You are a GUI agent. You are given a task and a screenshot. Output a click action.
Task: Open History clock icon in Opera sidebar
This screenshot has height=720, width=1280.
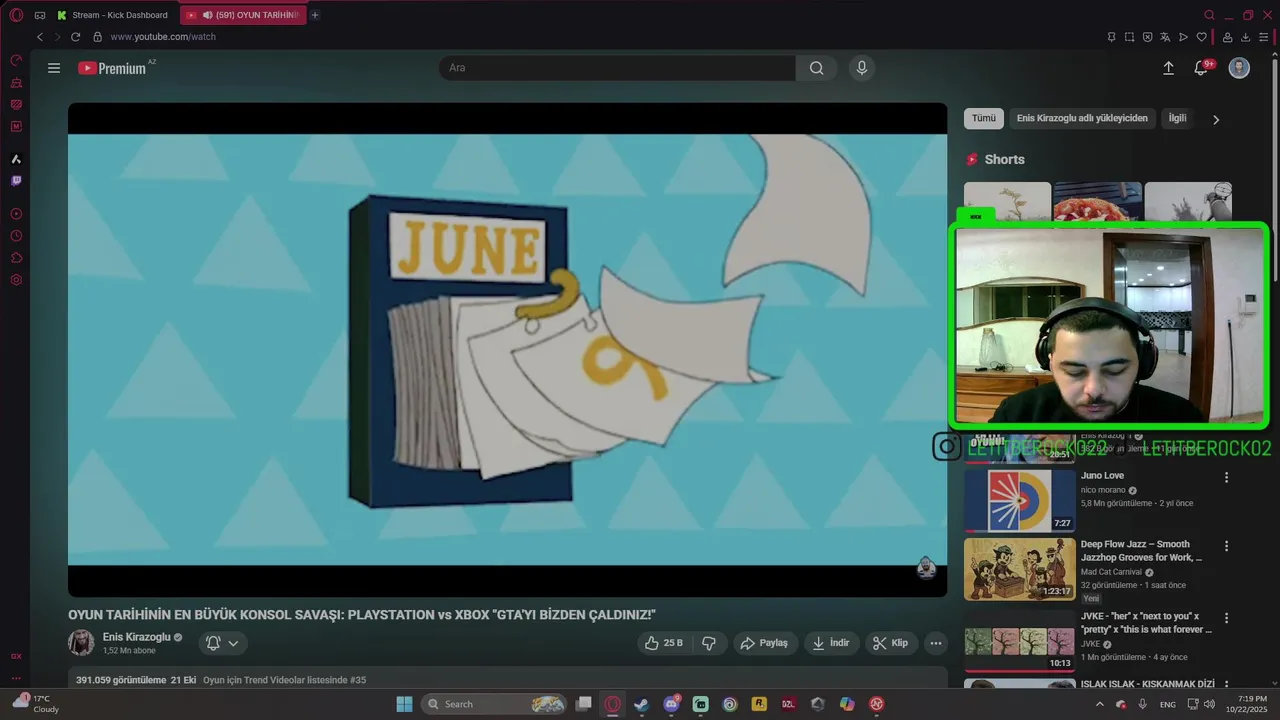click(16, 236)
